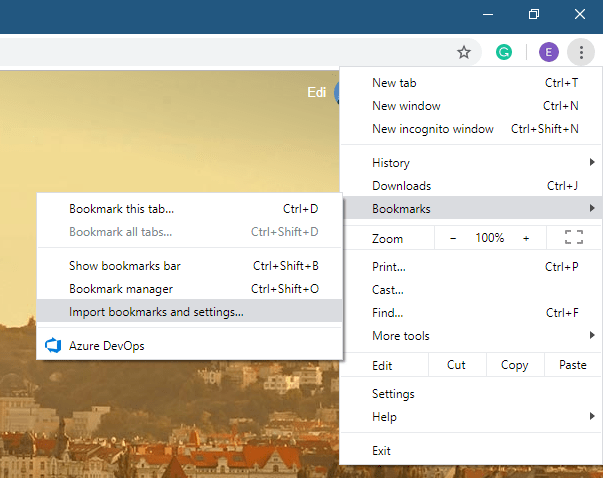The width and height of the screenshot is (603, 478).
Task: Open the Grammarly extension icon
Action: 504,52
